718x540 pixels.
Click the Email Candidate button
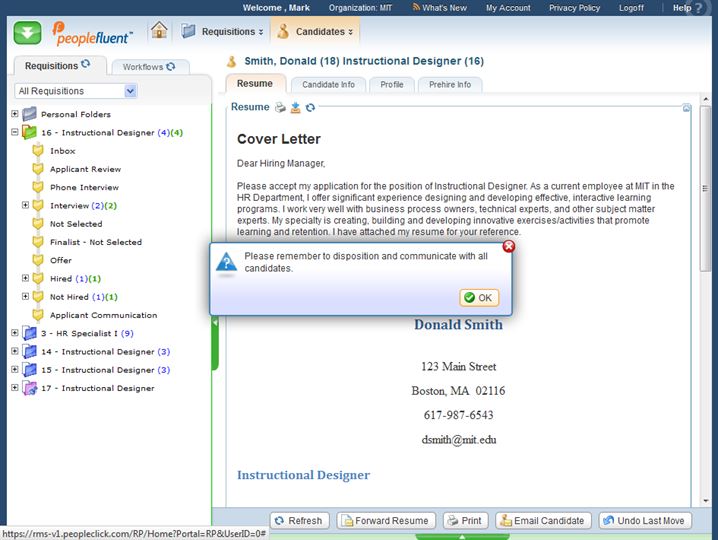pyautogui.click(x=542, y=521)
